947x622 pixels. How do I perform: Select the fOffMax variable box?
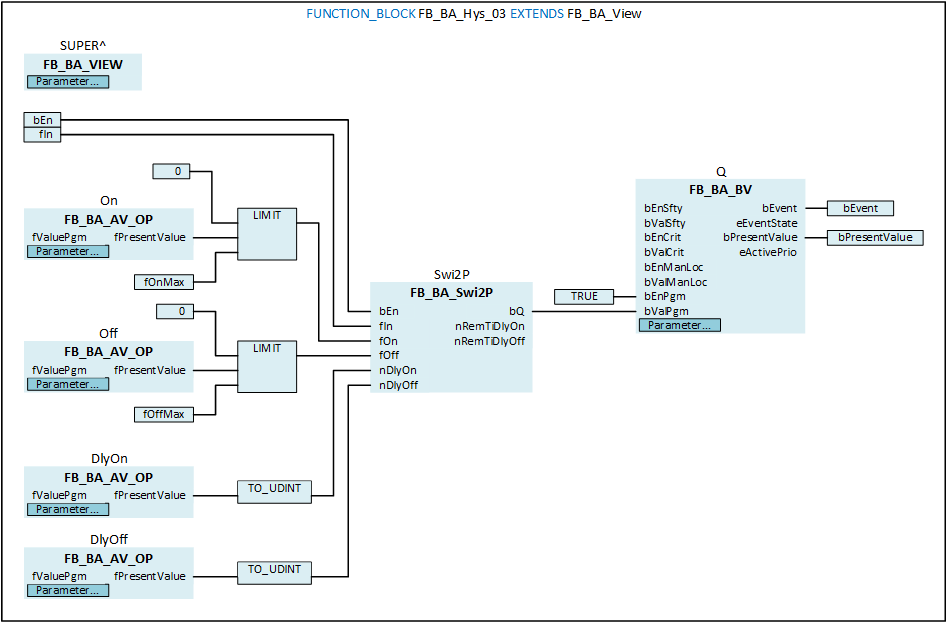pos(164,414)
